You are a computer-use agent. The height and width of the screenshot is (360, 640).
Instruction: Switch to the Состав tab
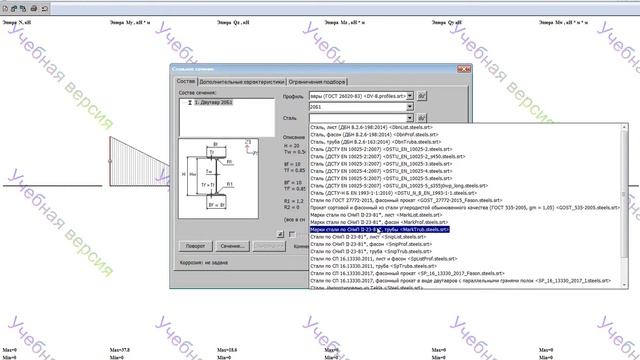pyautogui.click(x=186, y=81)
